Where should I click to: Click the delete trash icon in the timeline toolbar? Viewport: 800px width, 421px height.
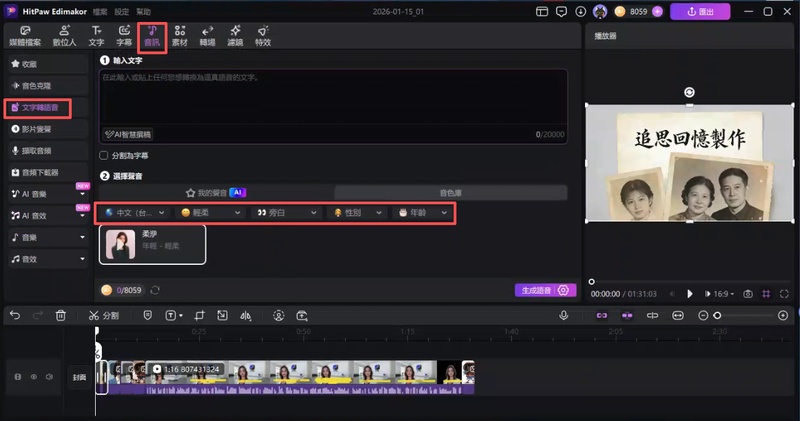pos(61,315)
